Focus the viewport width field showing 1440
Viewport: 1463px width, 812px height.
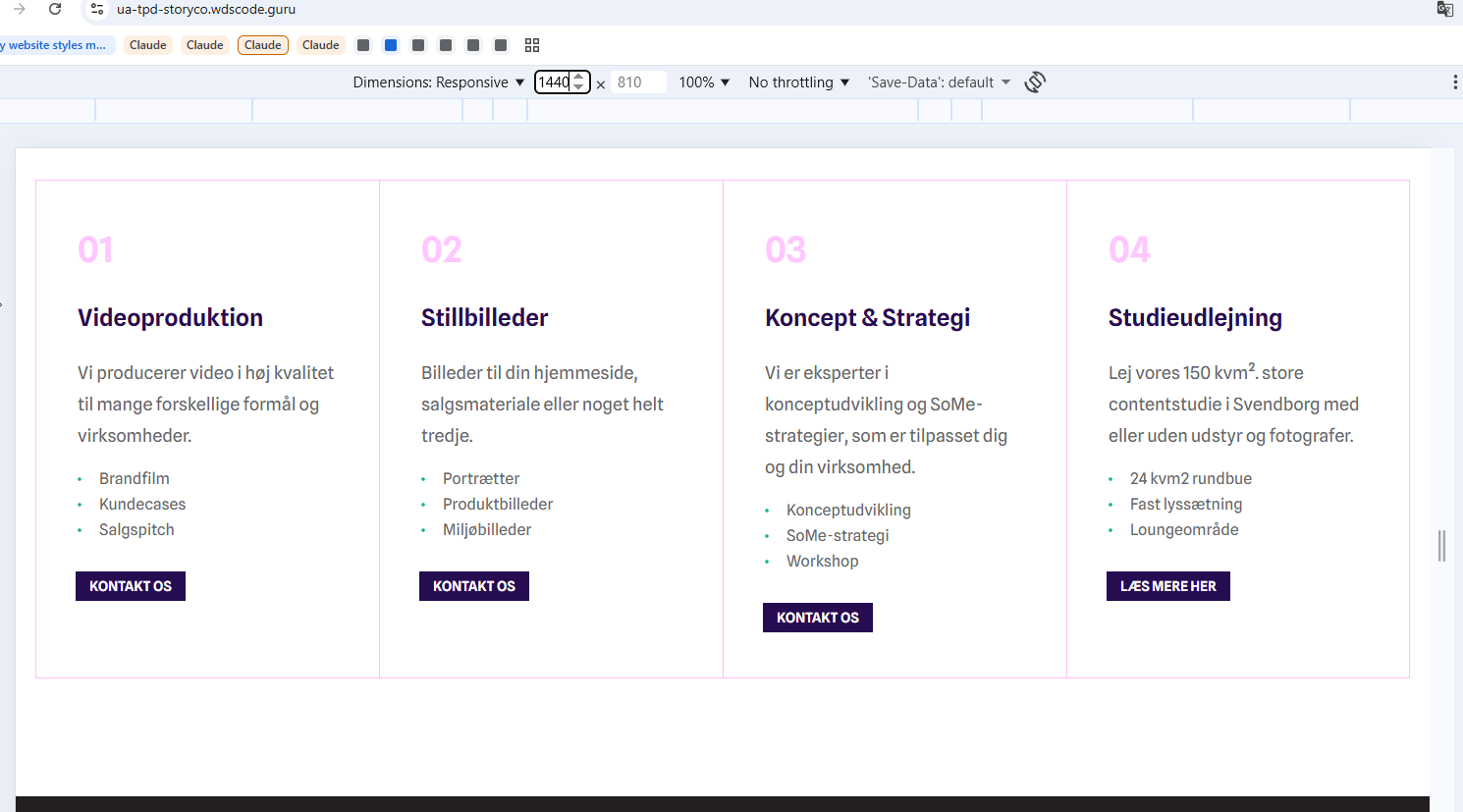point(562,82)
